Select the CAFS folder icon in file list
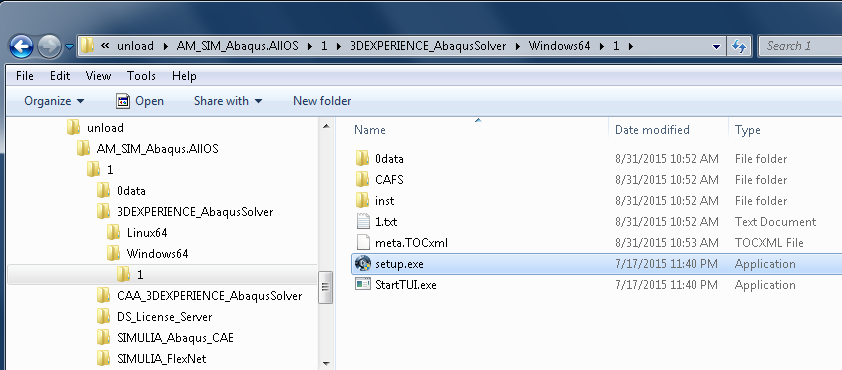The image size is (842, 370). (362, 179)
